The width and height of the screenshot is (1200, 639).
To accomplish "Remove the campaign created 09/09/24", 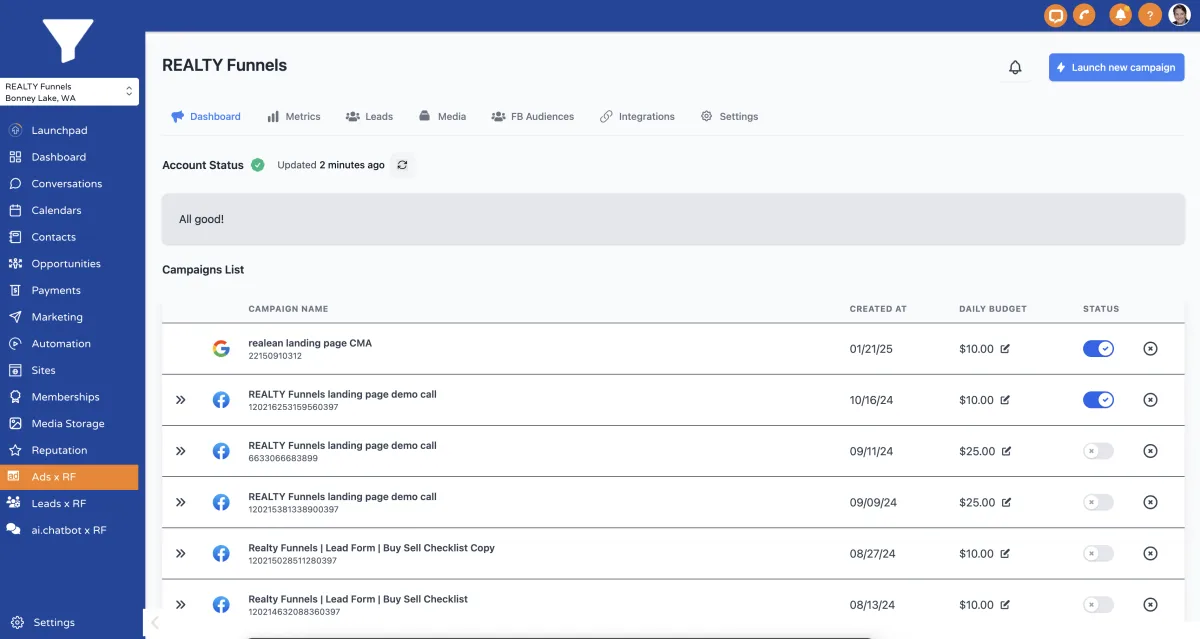I will 1150,502.
